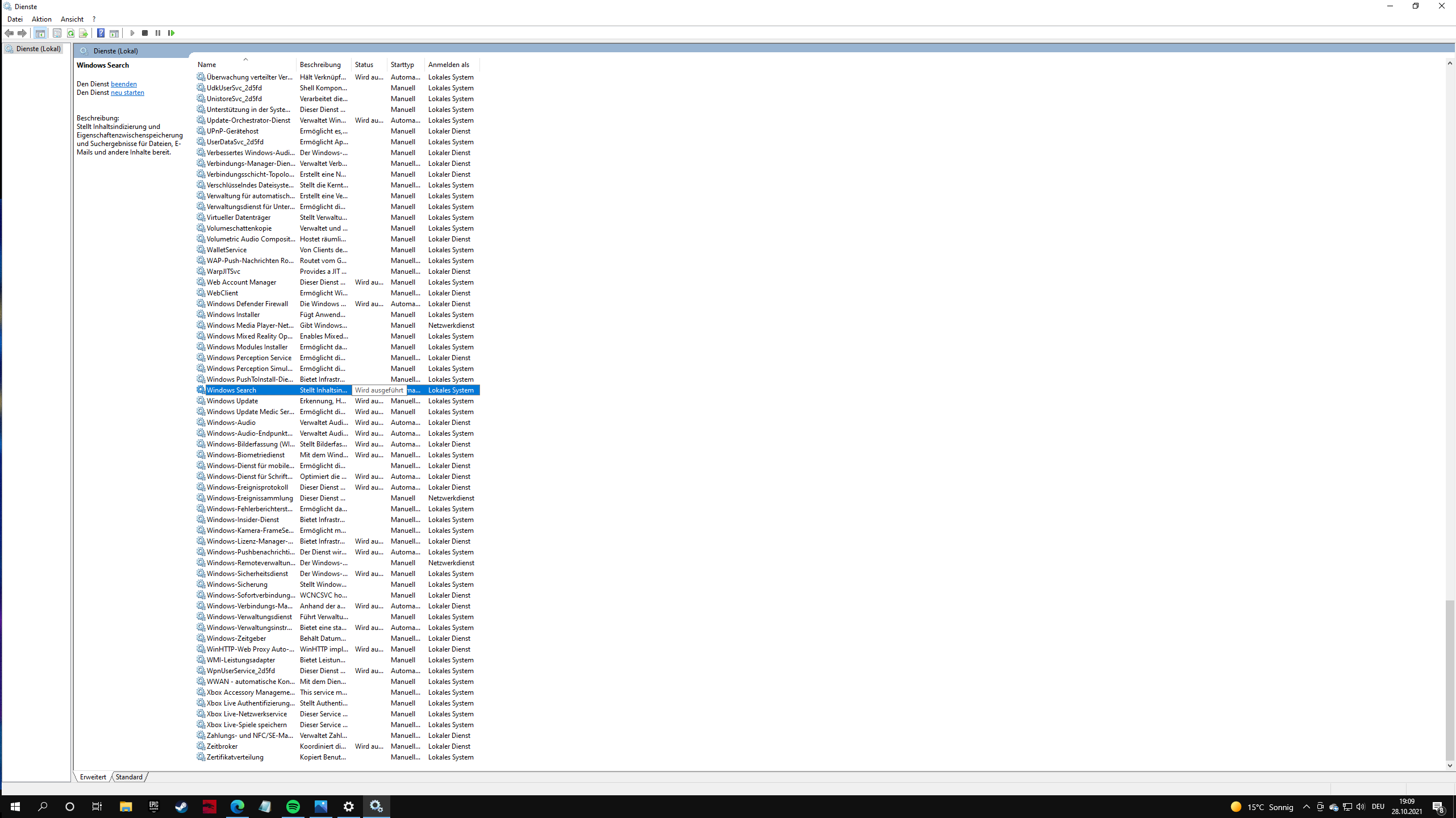Image resolution: width=1456 pixels, height=818 pixels.
Task: Open help with the blue question mark icon
Action: pyautogui.click(x=101, y=33)
